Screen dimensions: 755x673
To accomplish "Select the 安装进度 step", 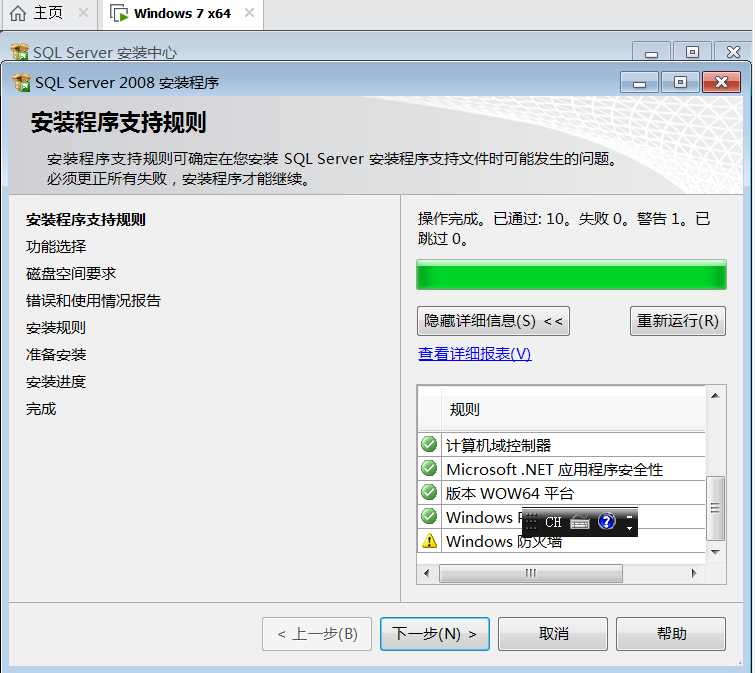I will [56, 382].
